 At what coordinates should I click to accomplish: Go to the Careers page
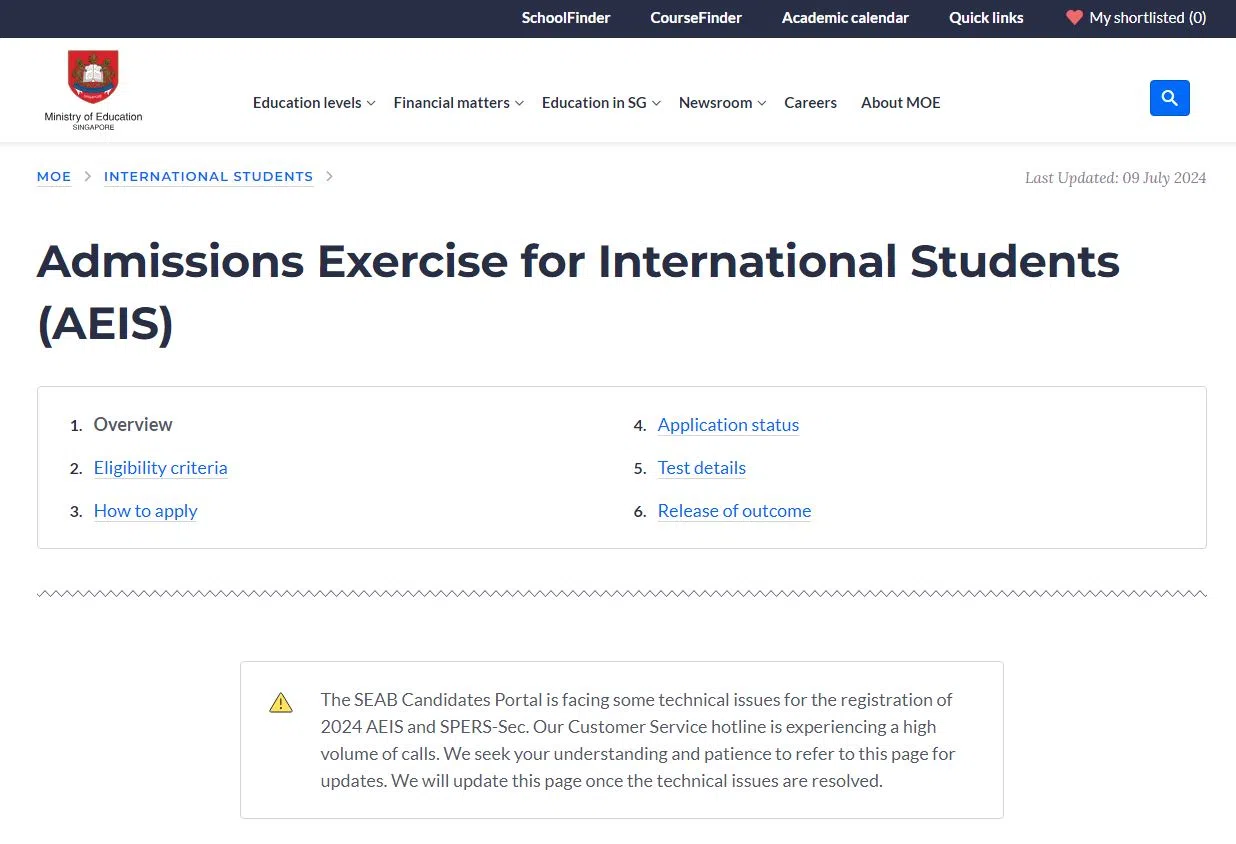coord(810,103)
